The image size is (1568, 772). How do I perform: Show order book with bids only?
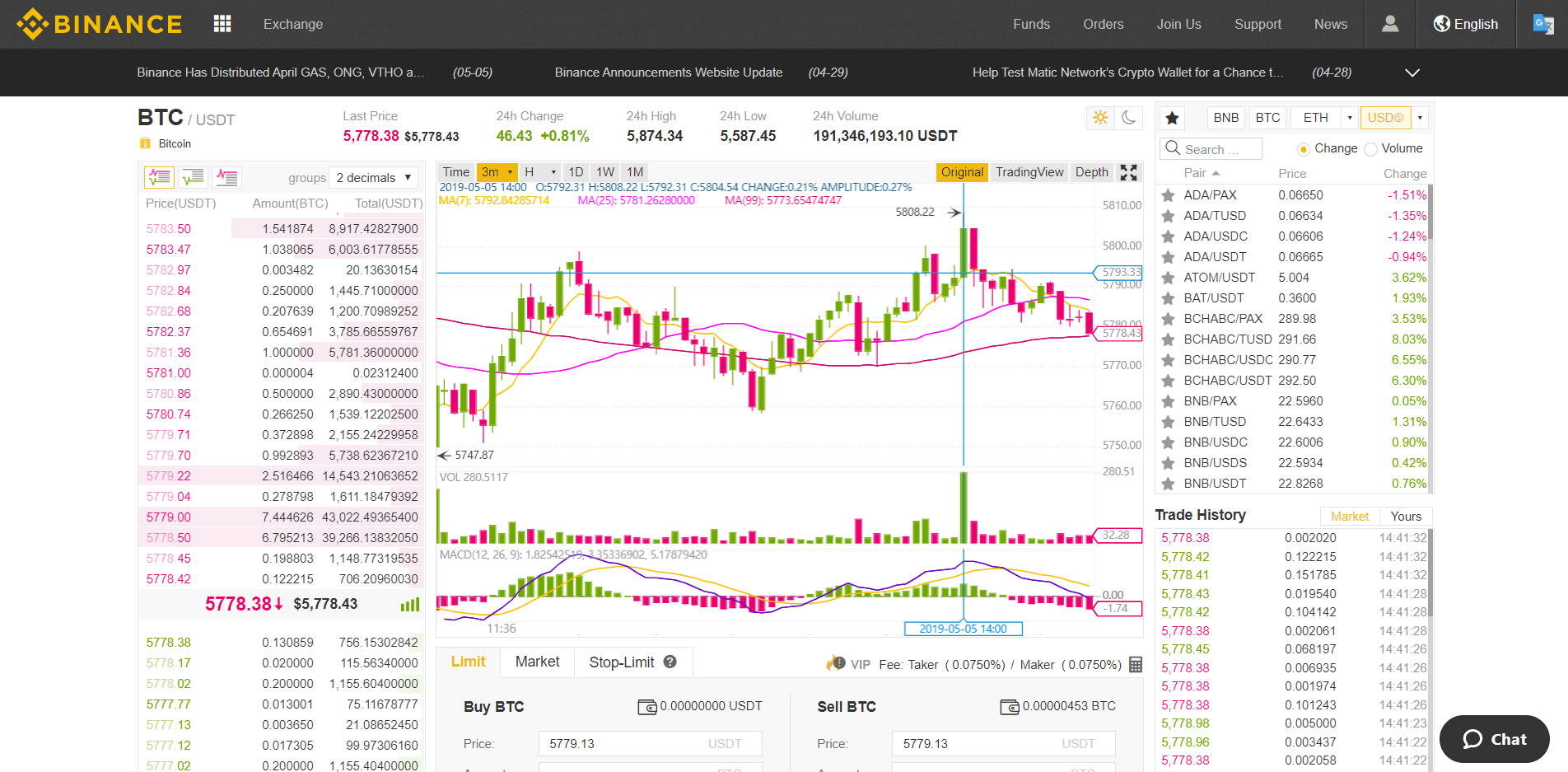coord(193,177)
